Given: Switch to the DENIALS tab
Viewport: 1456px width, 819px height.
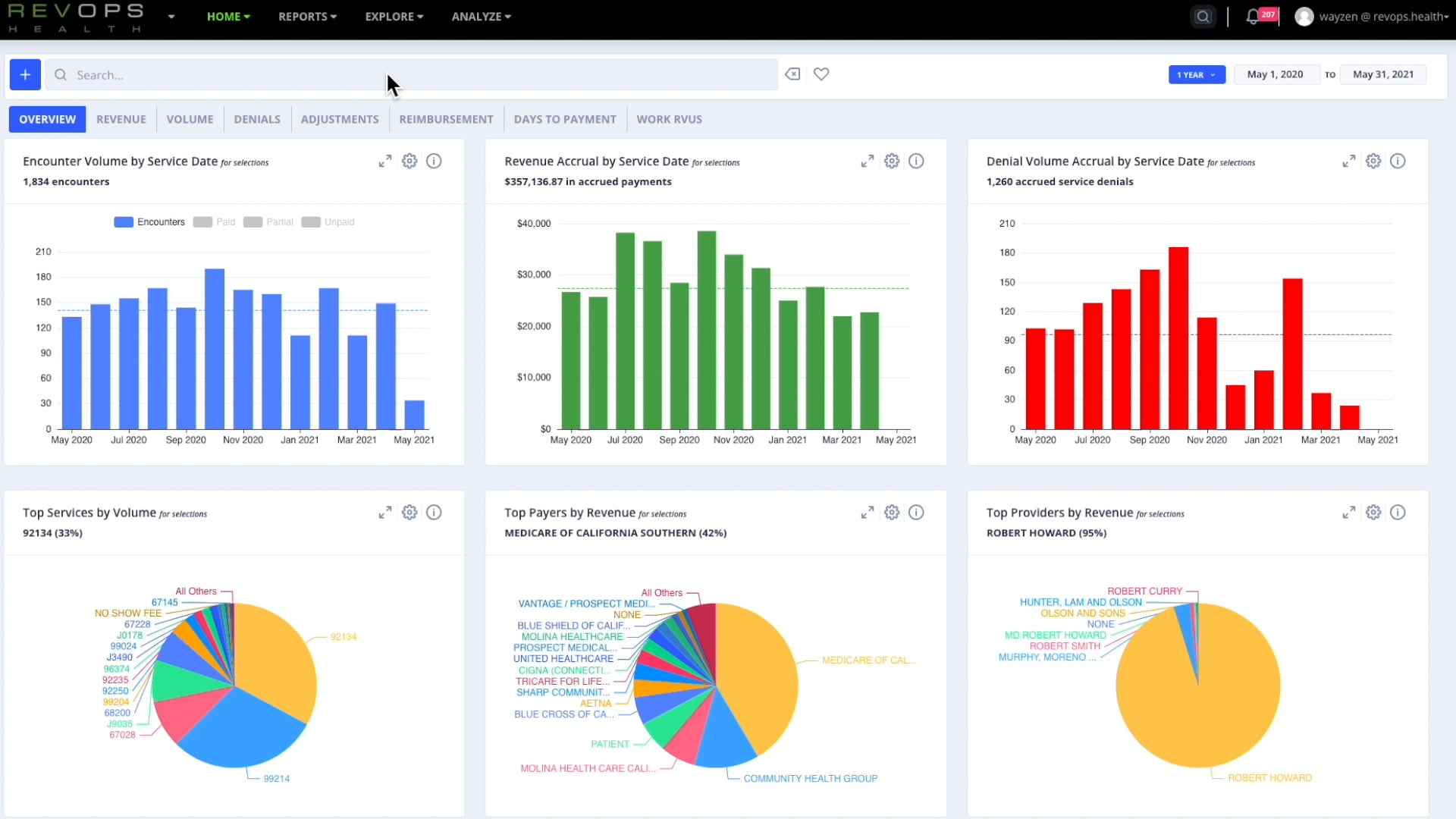Looking at the screenshot, I should coord(257,119).
